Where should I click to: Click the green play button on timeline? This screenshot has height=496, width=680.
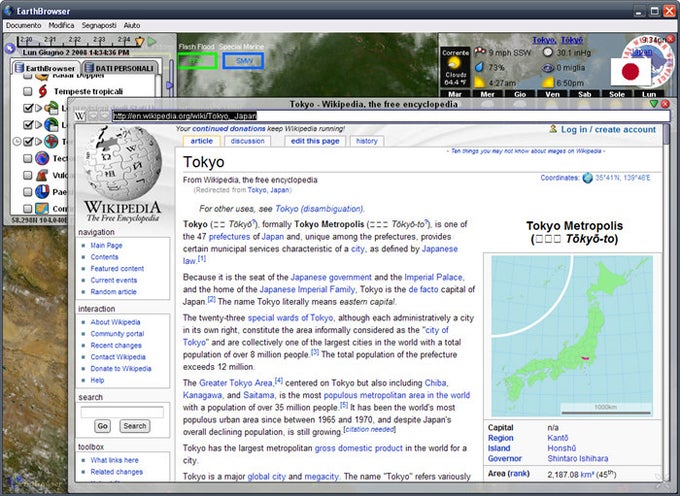pos(151,41)
